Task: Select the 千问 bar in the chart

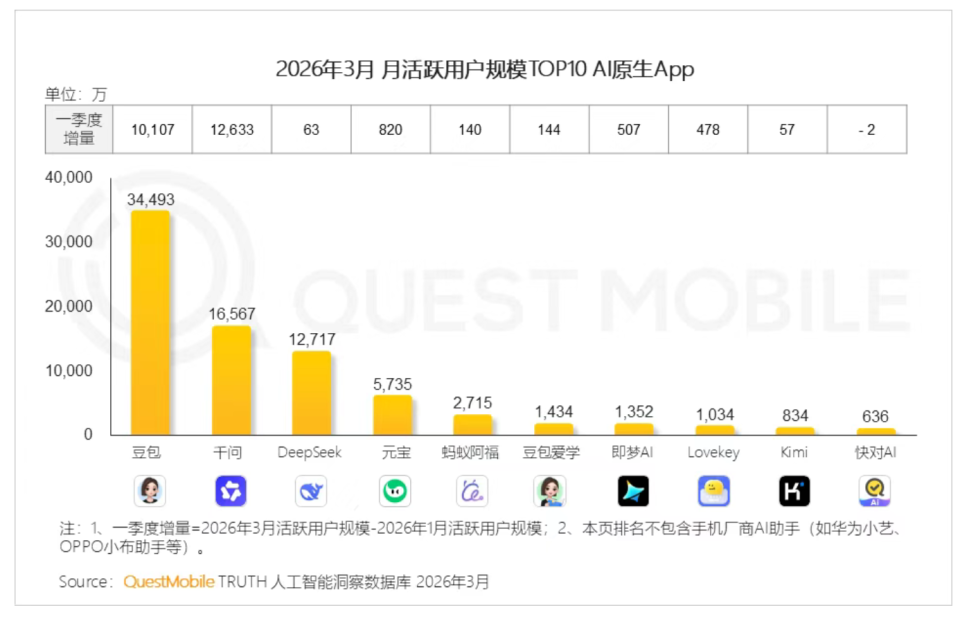Action: 231,380
